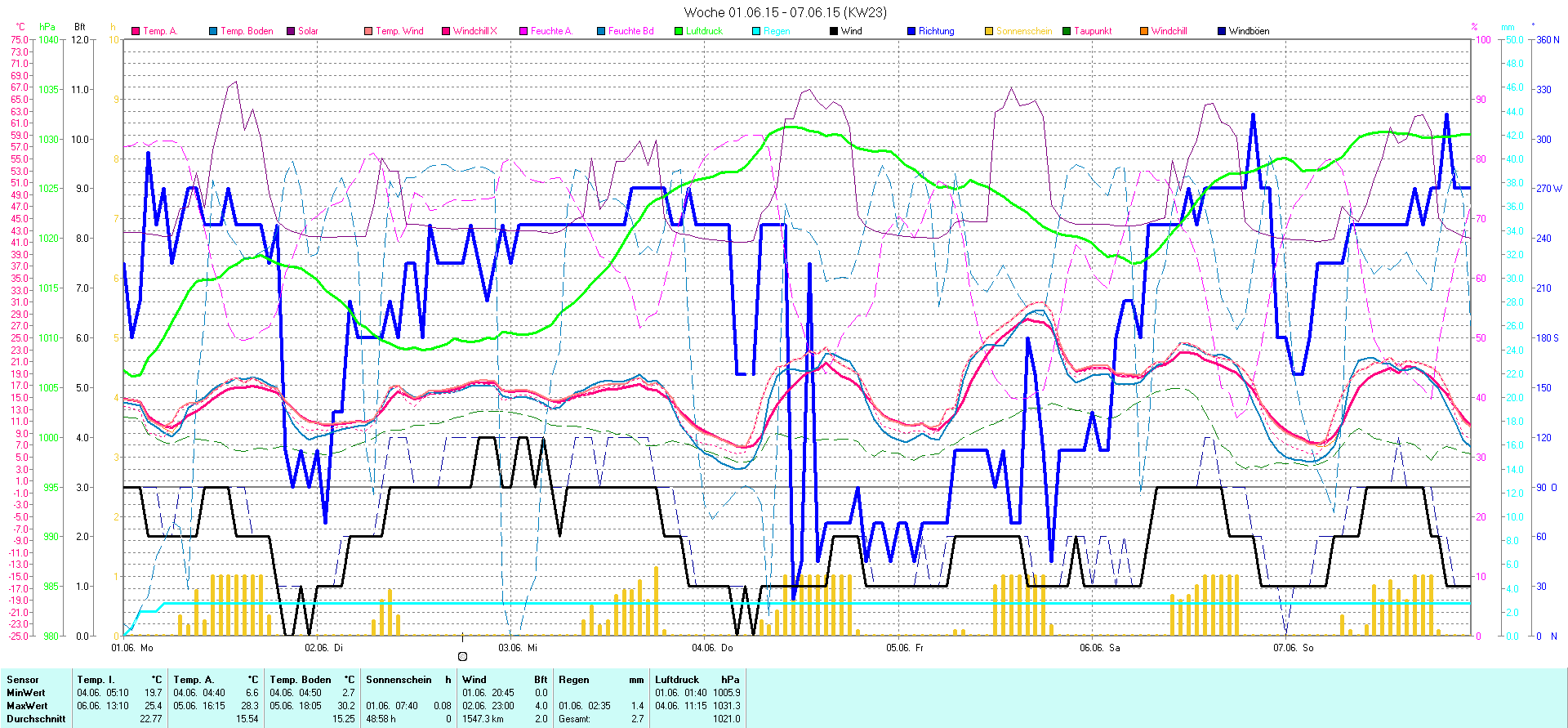1568x728 pixels.
Task: Click the black Wind legend square
Action: point(834,31)
